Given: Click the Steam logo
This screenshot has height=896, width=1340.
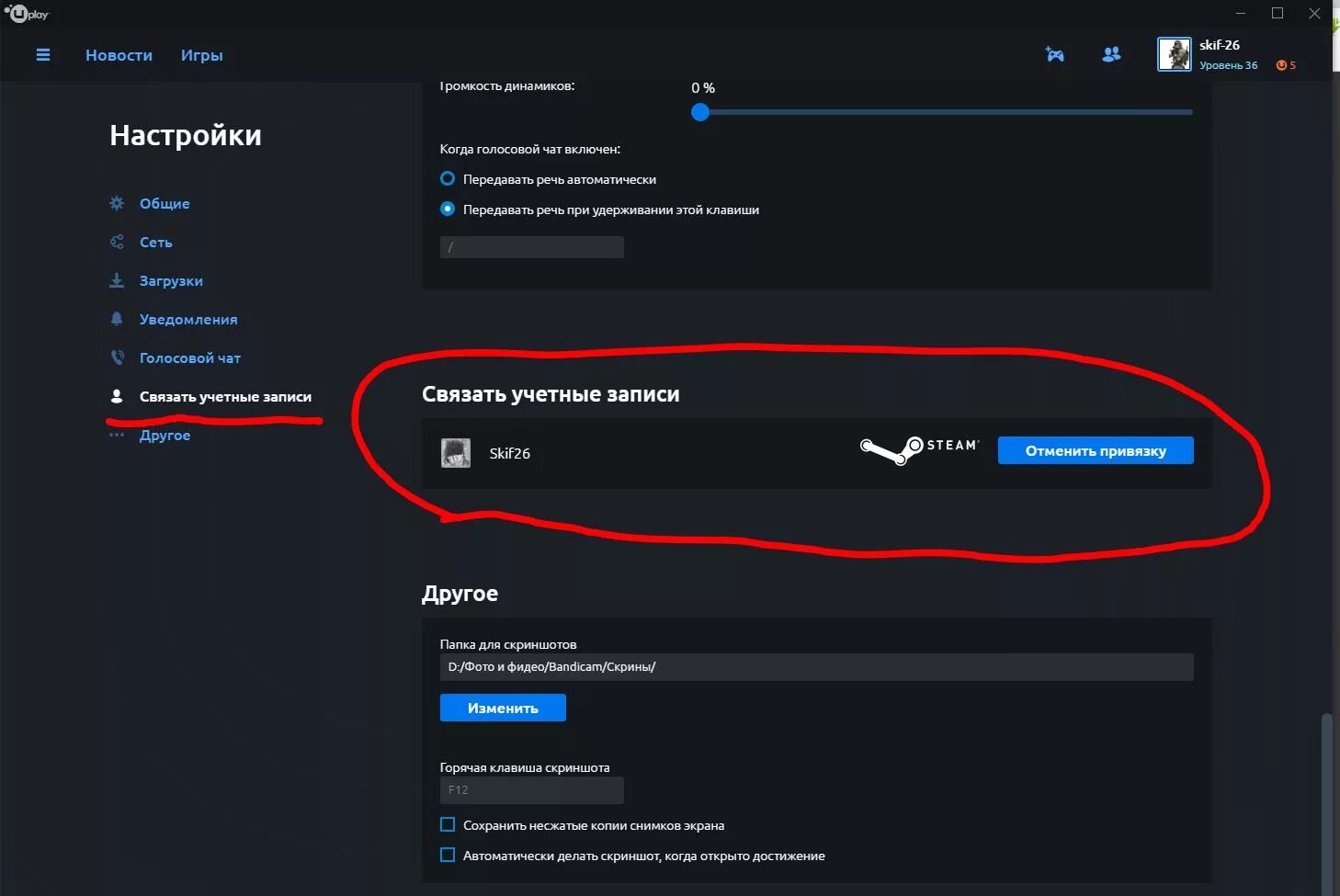Looking at the screenshot, I should tap(919, 449).
